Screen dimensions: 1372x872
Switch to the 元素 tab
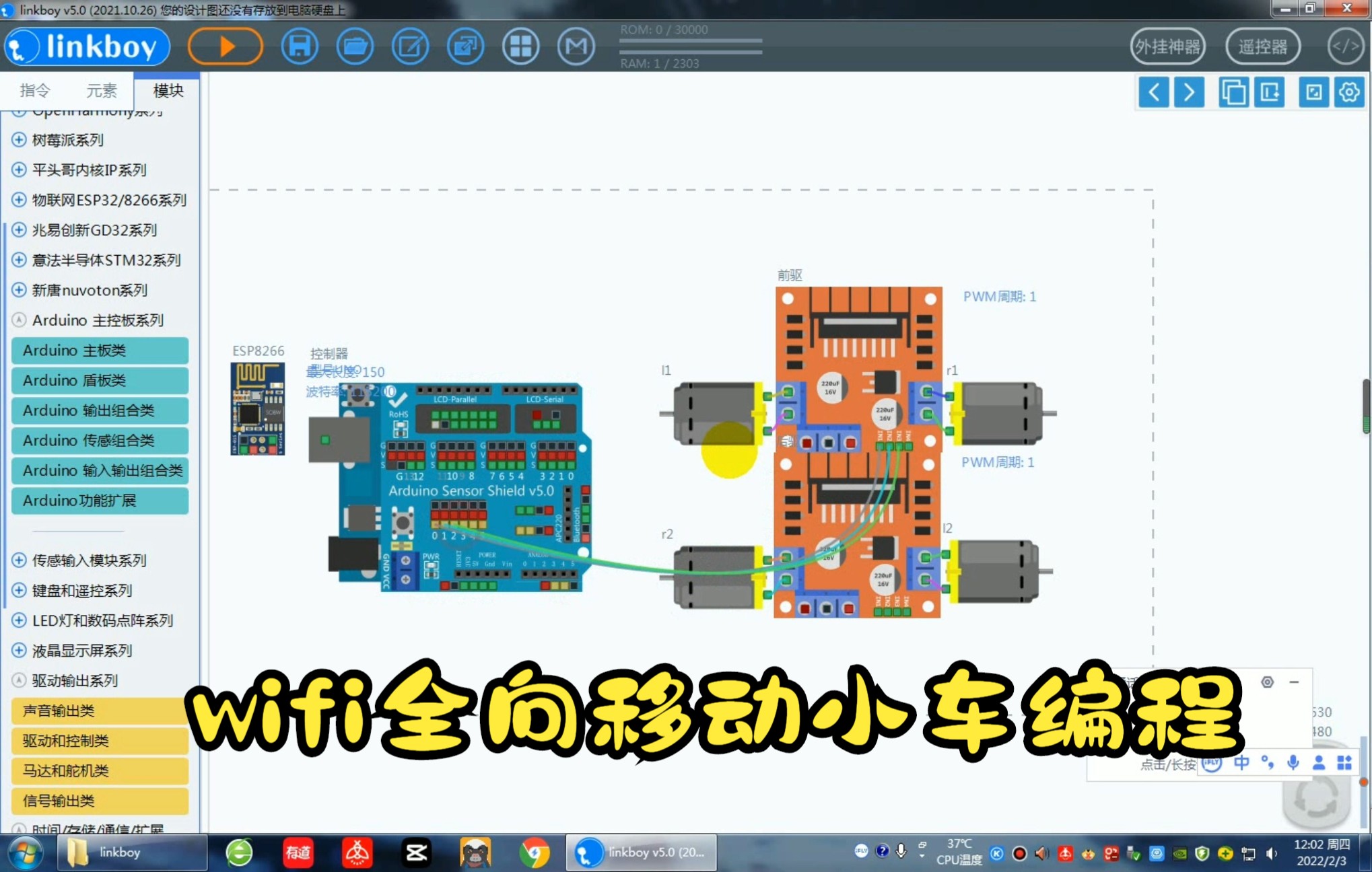(101, 90)
